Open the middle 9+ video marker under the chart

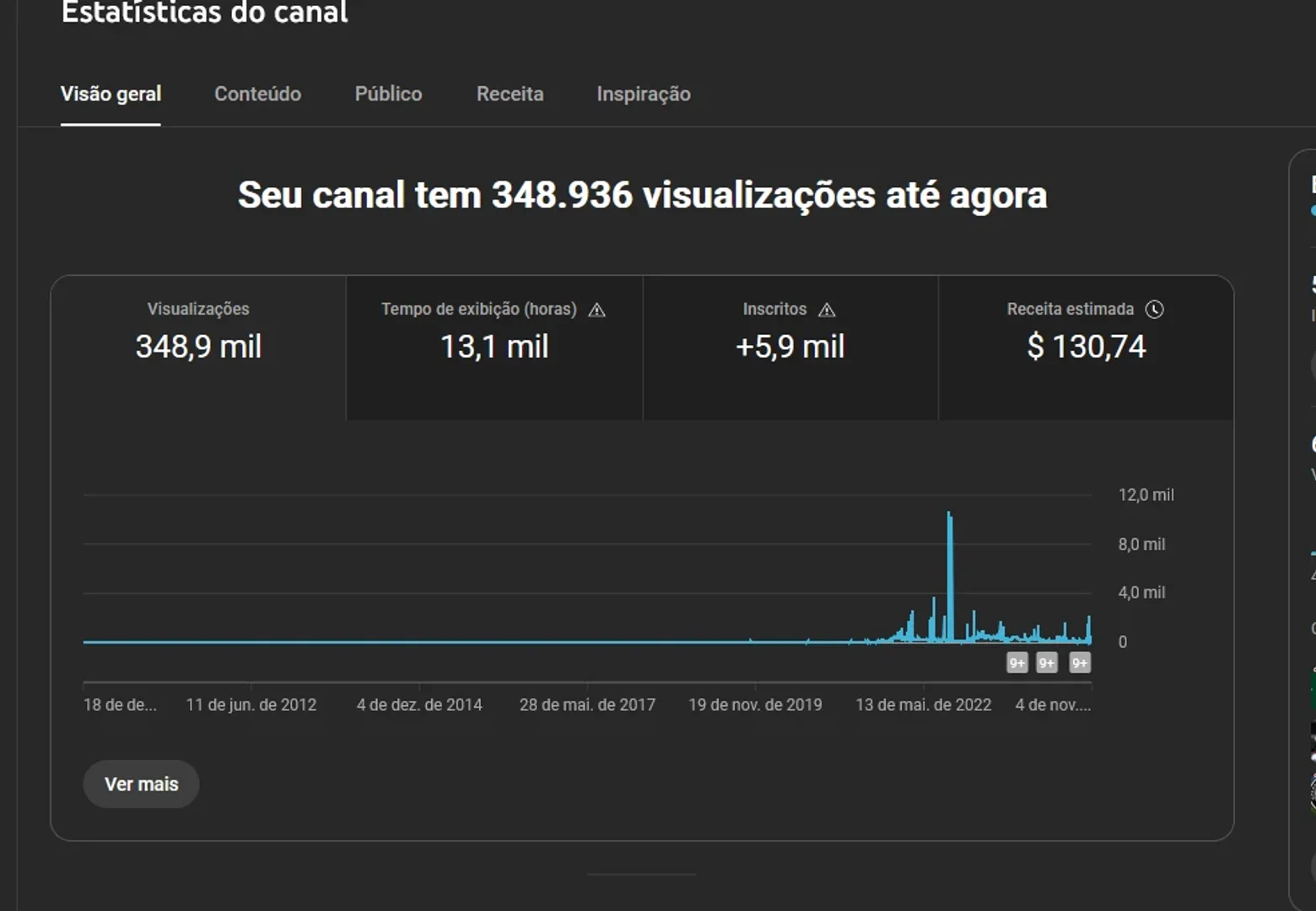tap(1047, 663)
